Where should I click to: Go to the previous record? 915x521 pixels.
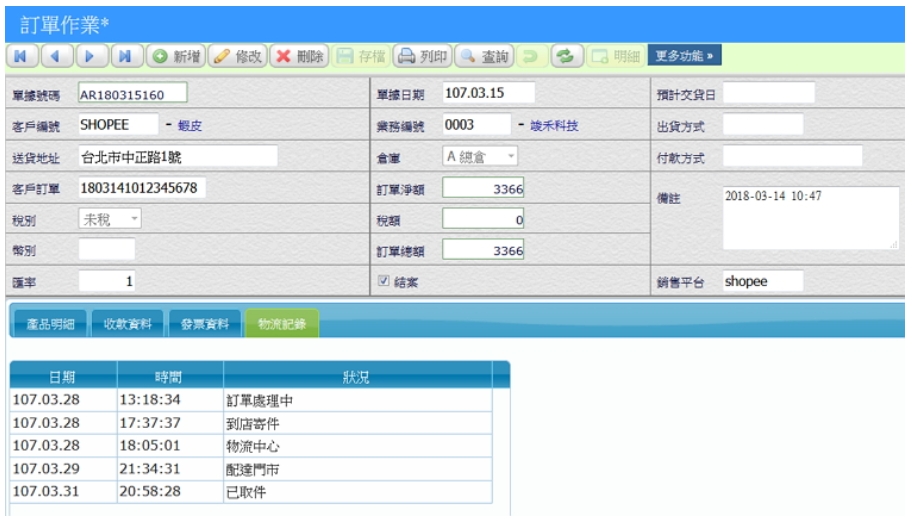click(57, 57)
